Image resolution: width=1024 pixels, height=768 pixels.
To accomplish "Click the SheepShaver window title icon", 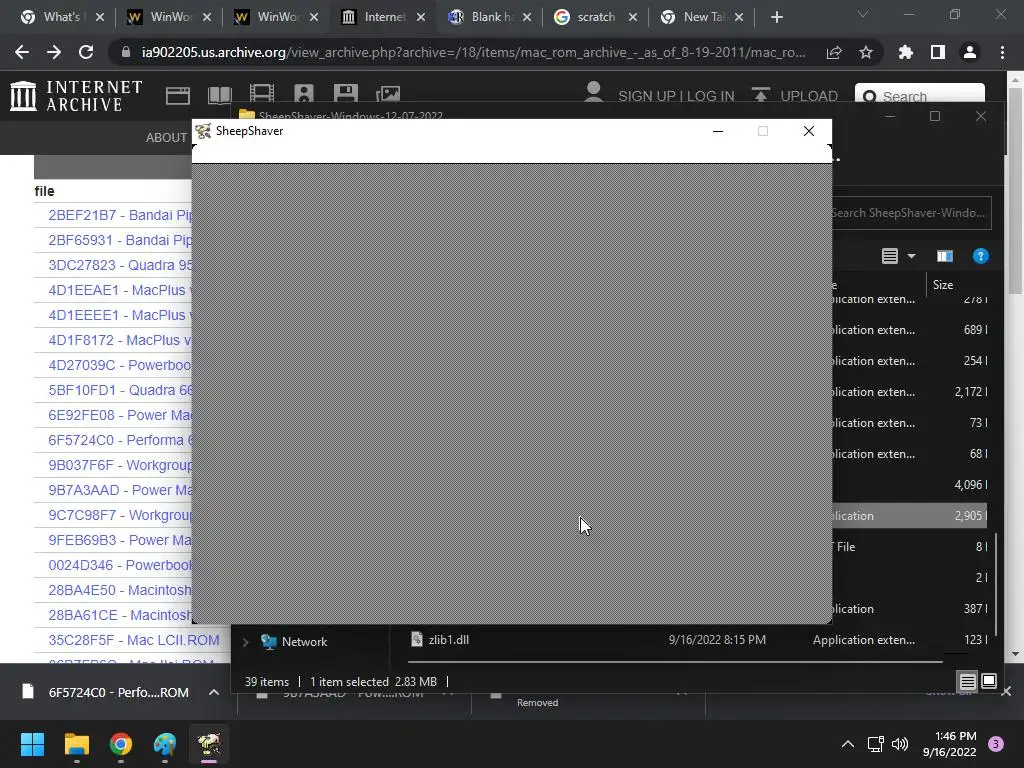I will coord(203,131).
